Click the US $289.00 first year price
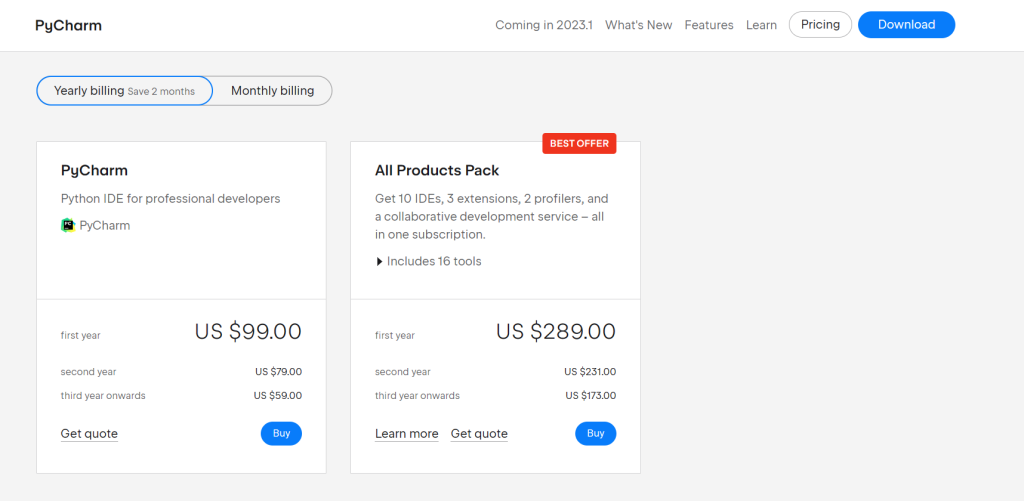This screenshot has height=501, width=1024. click(556, 332)
